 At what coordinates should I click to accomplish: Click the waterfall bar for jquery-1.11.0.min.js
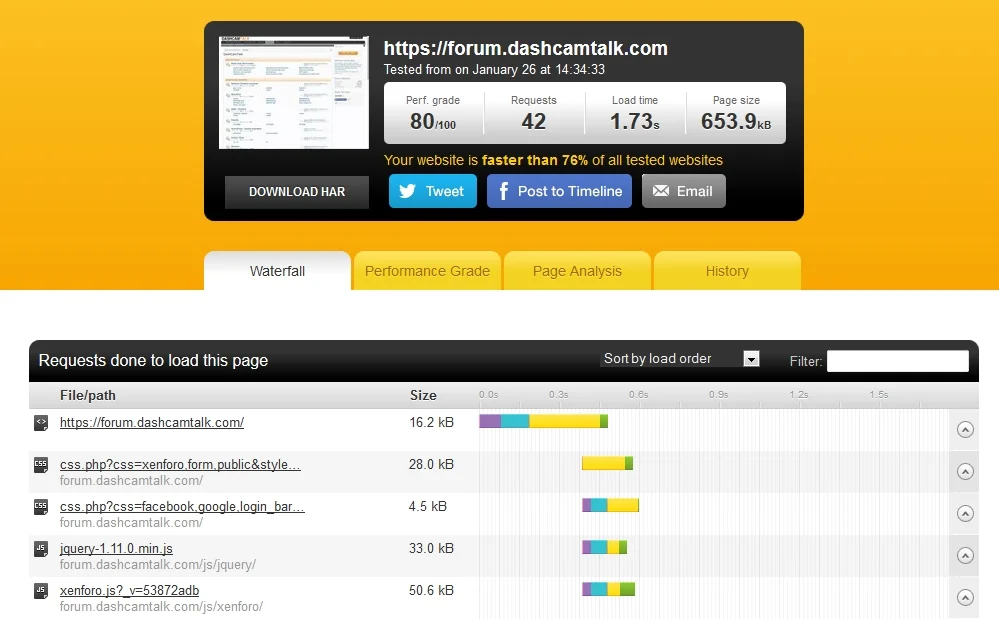coord(605,547)
